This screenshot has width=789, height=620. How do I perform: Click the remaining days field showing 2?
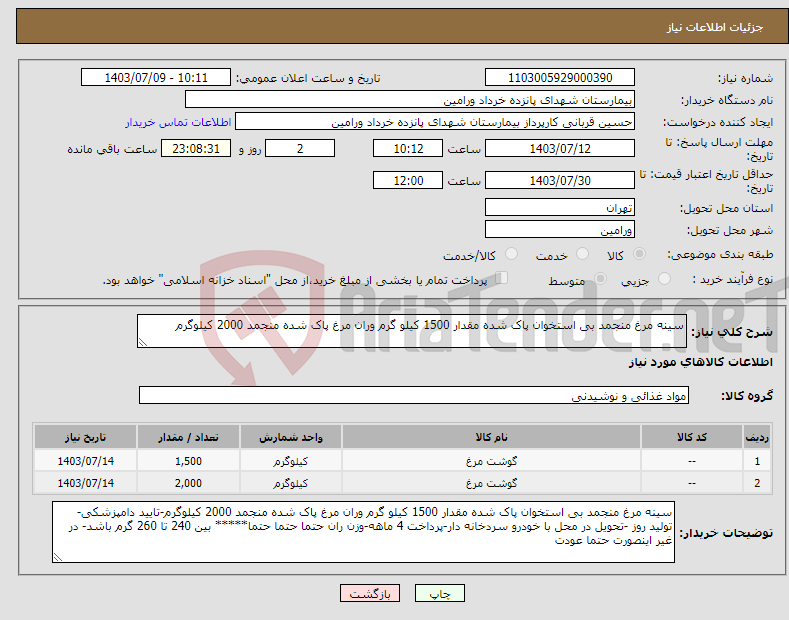[300, 148]
